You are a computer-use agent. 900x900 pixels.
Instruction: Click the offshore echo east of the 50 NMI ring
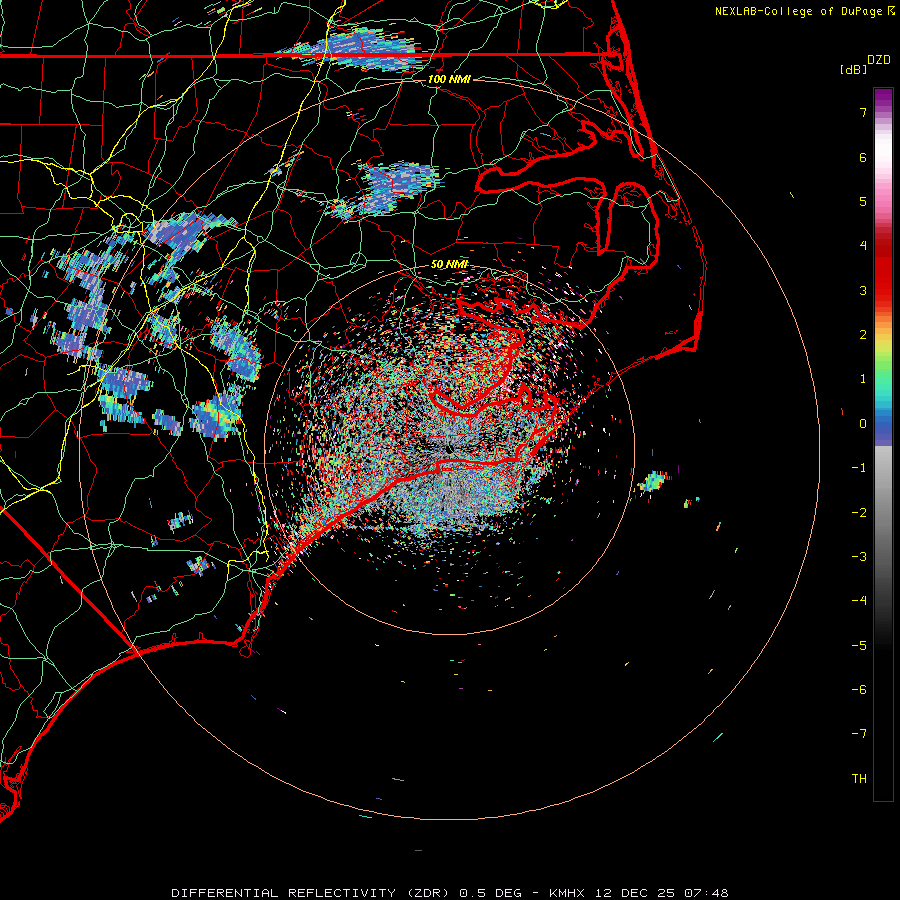click(654, 480)
